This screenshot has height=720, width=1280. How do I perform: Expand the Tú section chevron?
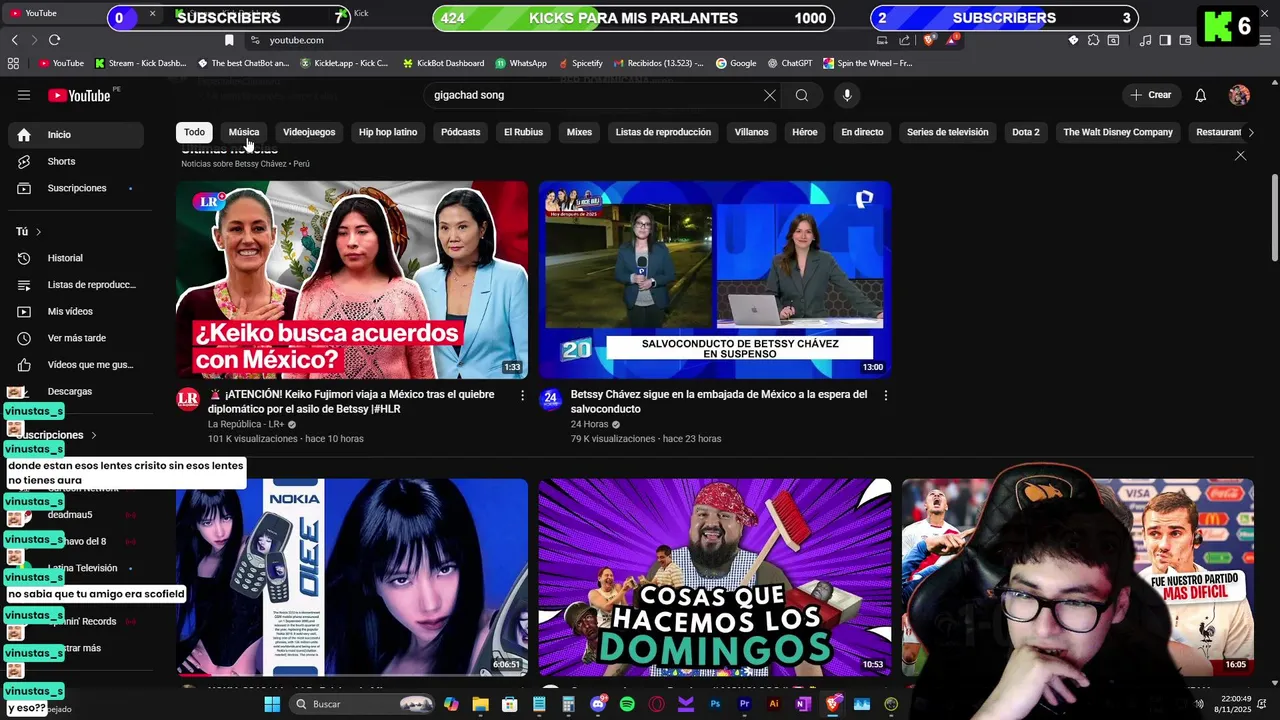pos(39,232)
